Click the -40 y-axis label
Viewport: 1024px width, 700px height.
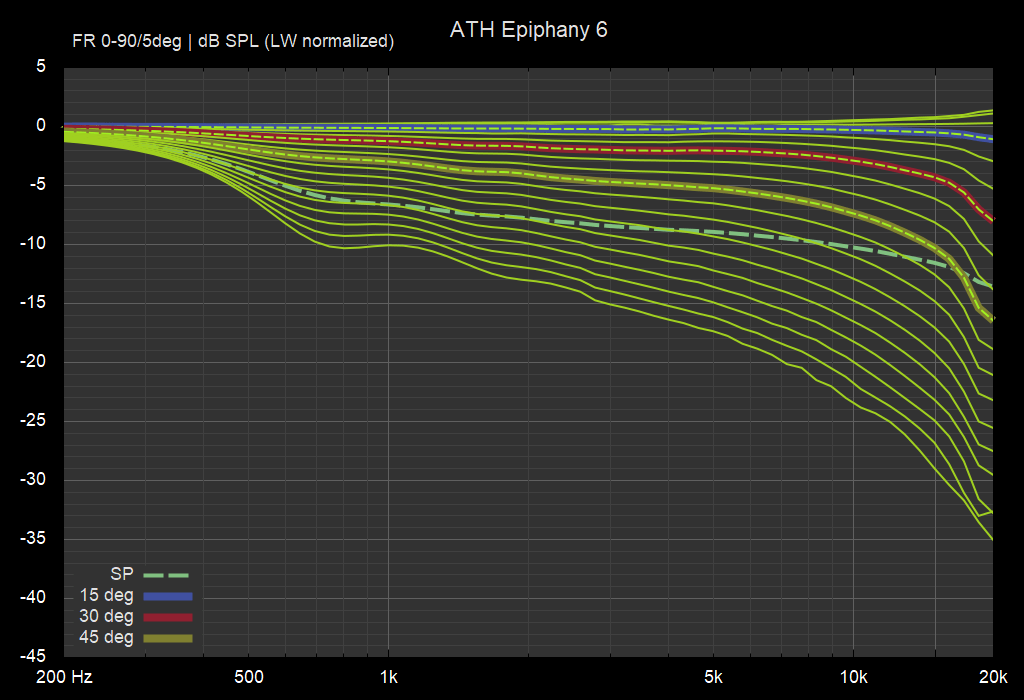[x=33, y=597]
